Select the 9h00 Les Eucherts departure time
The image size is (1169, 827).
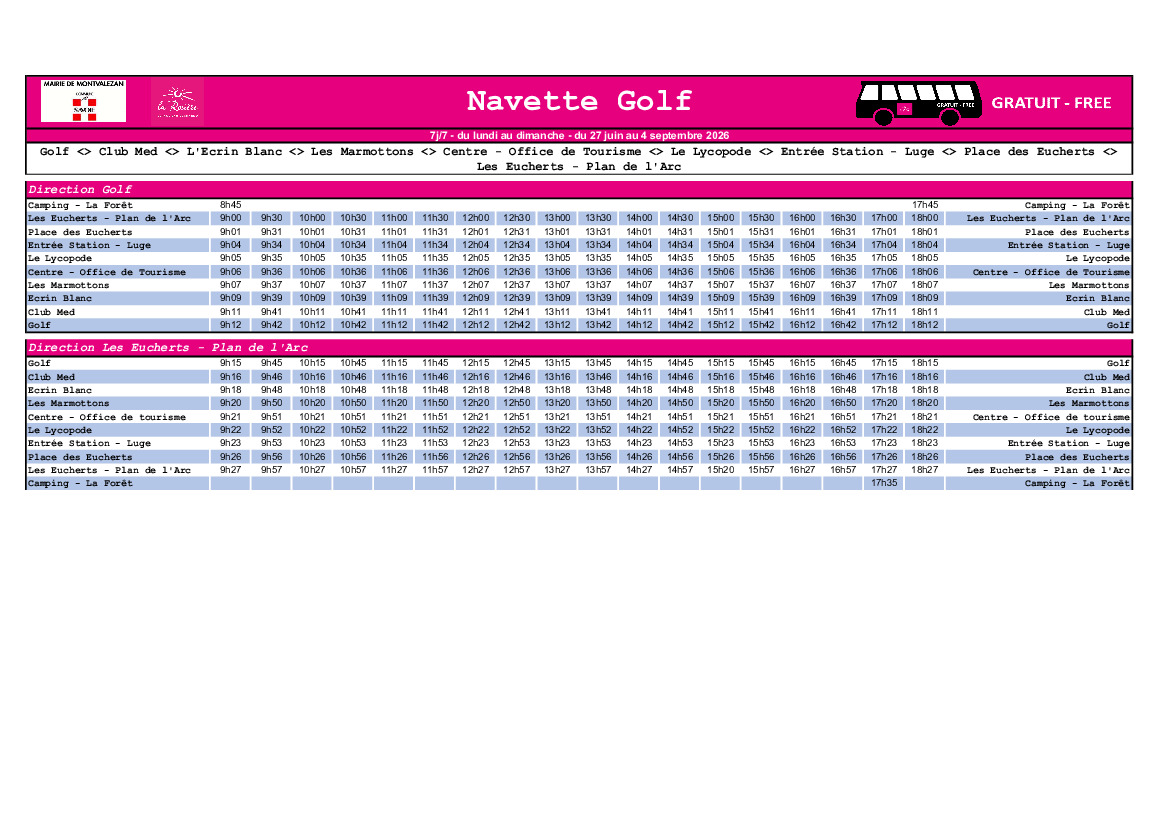pos(230,218)
